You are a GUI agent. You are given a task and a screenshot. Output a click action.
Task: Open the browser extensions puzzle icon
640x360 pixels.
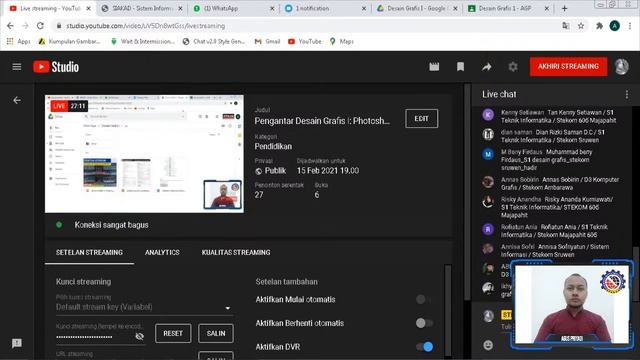pos(599,26)
